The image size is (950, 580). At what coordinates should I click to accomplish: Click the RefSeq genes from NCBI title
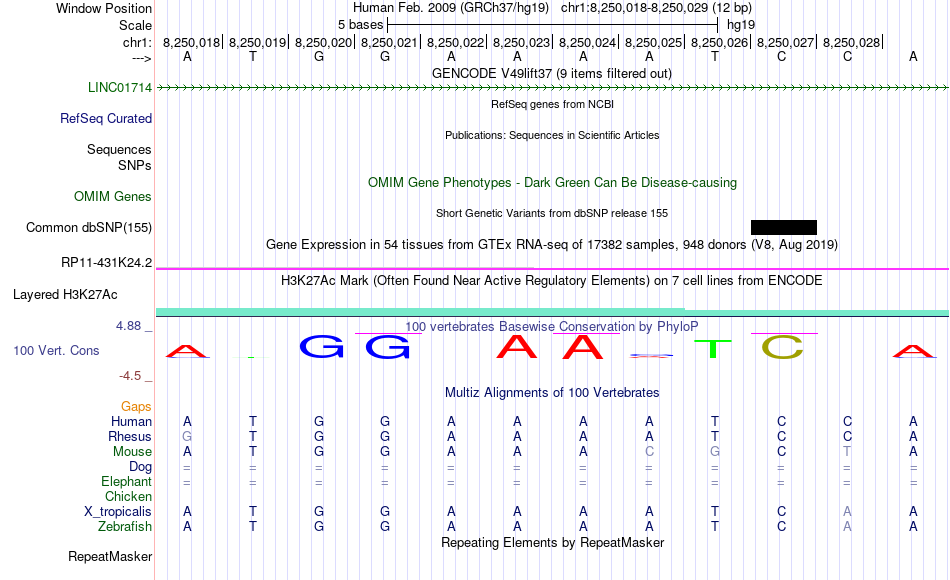point(553,104)
